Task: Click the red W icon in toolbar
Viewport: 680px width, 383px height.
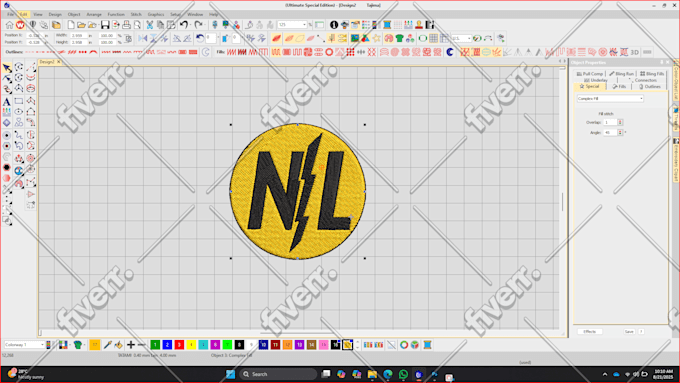Action: 20,25
